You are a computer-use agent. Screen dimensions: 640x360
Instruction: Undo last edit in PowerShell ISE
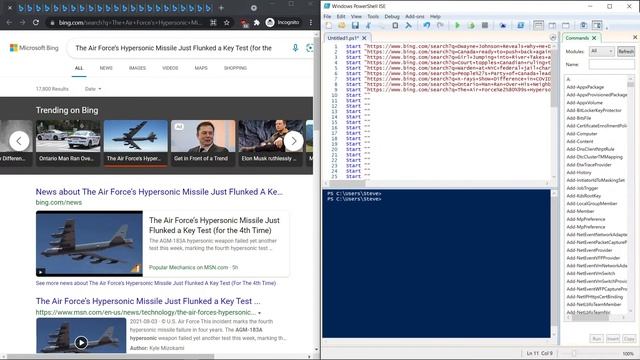[427, 25]
